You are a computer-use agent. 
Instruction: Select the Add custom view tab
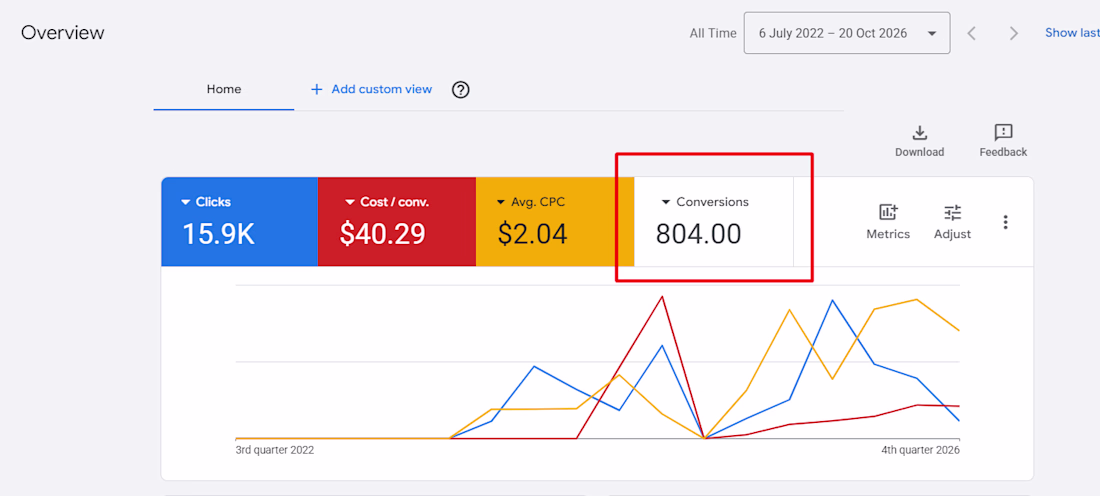371,89
